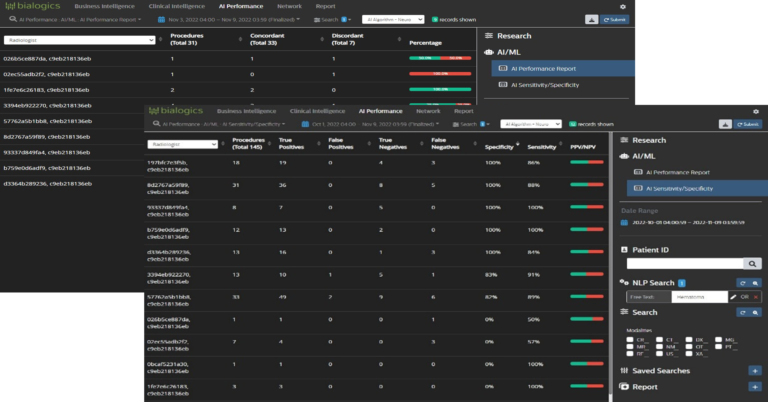Click the Search section magnifier icon

coord(755,312)
